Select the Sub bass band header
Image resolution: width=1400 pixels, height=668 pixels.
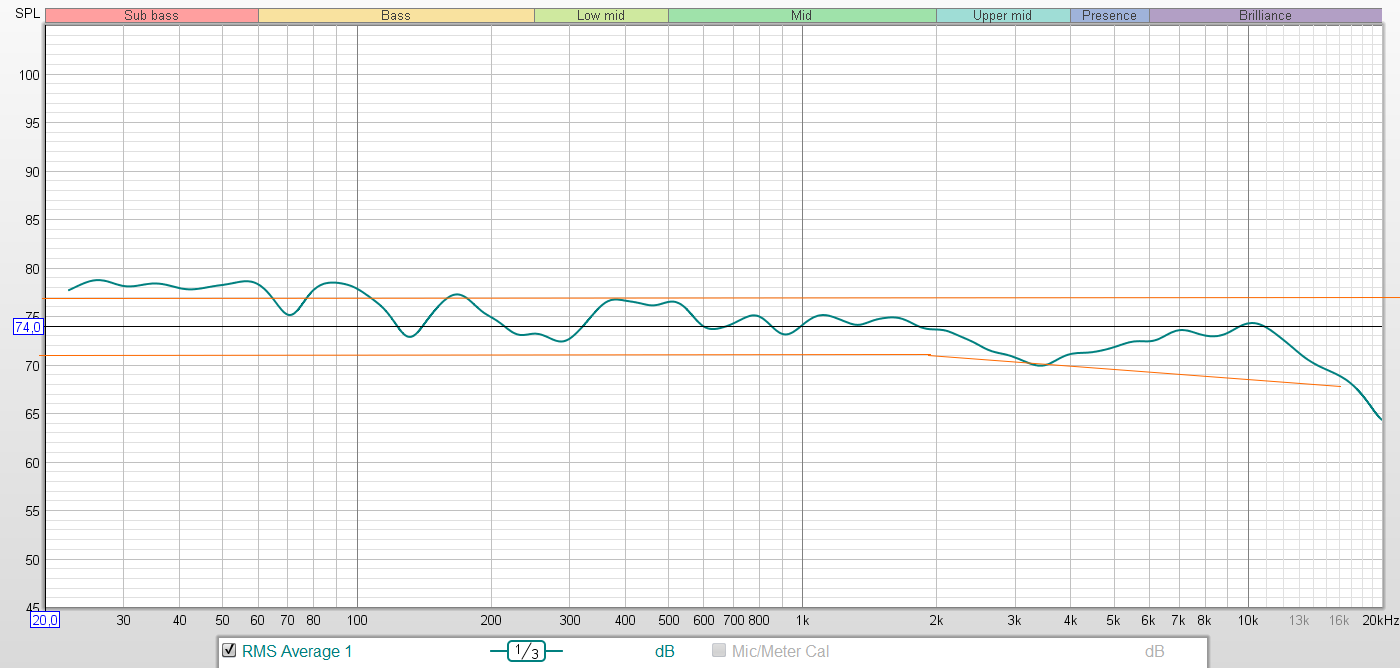151,15
